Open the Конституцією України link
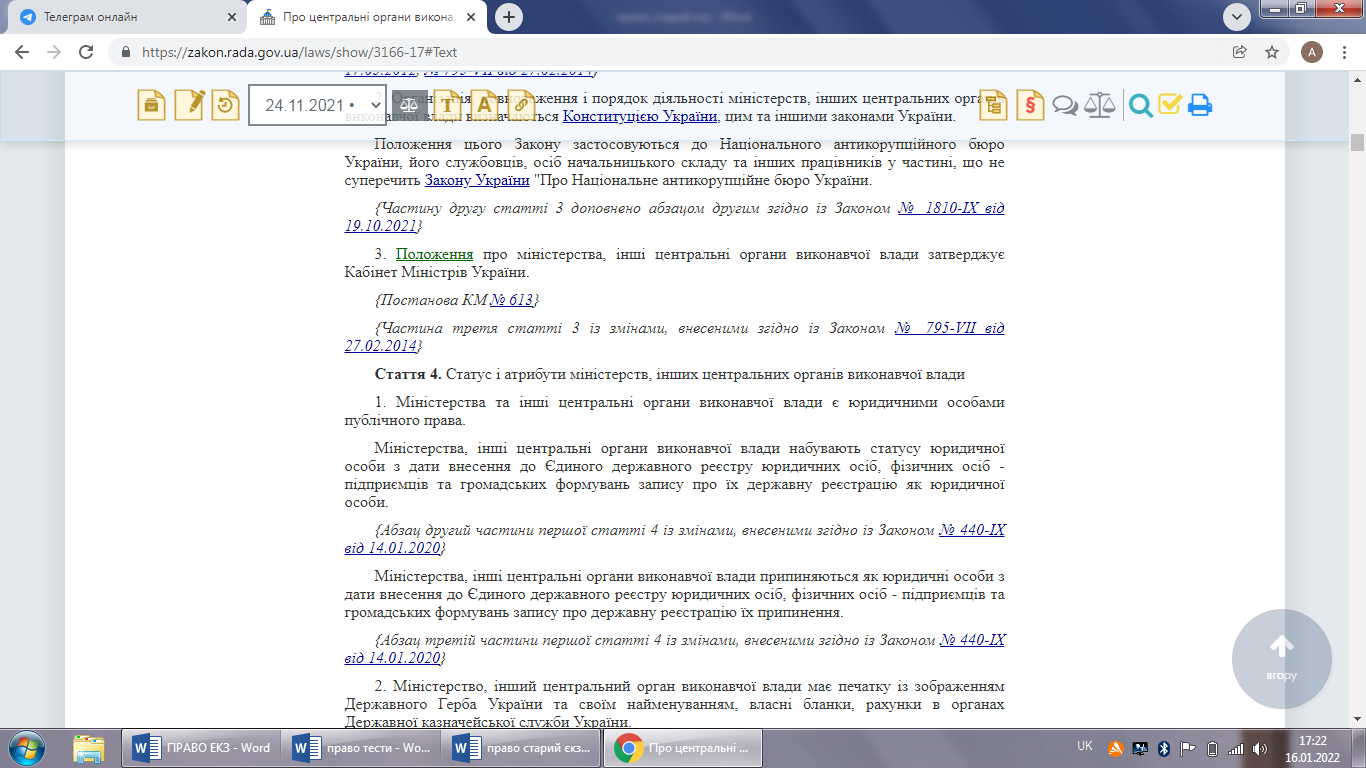 coord(639,116)
